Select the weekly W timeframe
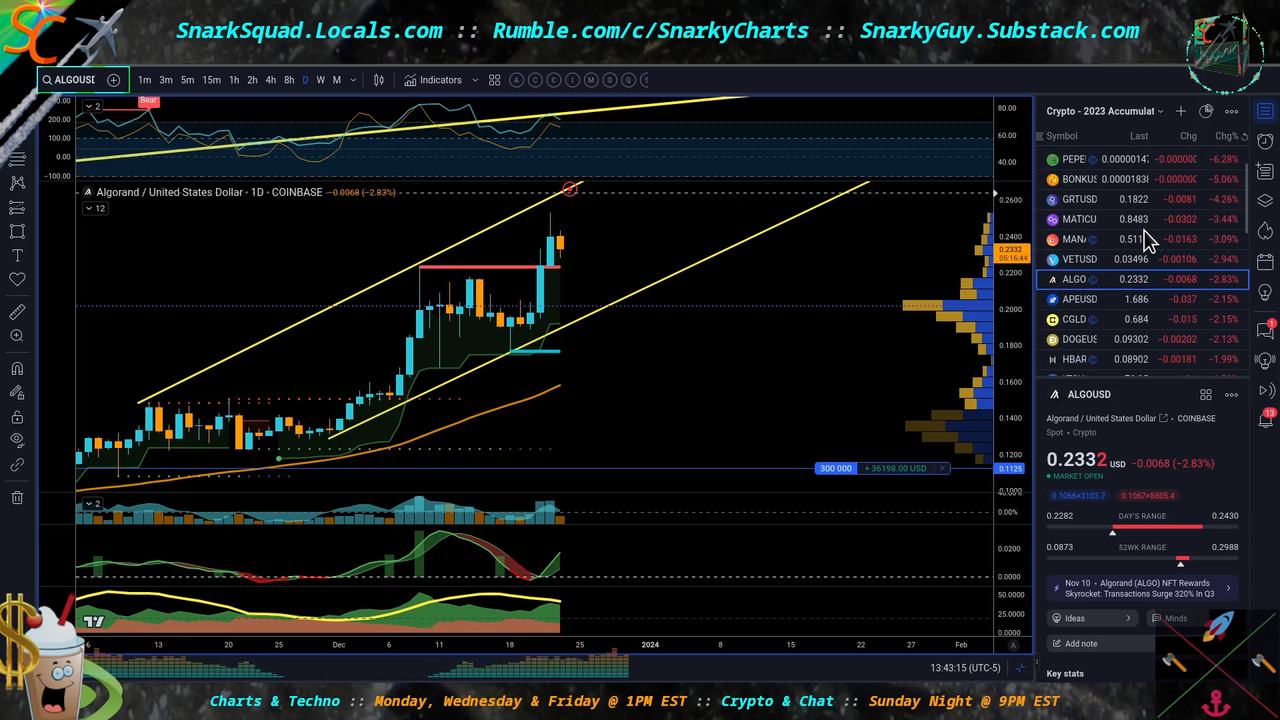This screenshot has height=720, width=1280. click(320, 80)
